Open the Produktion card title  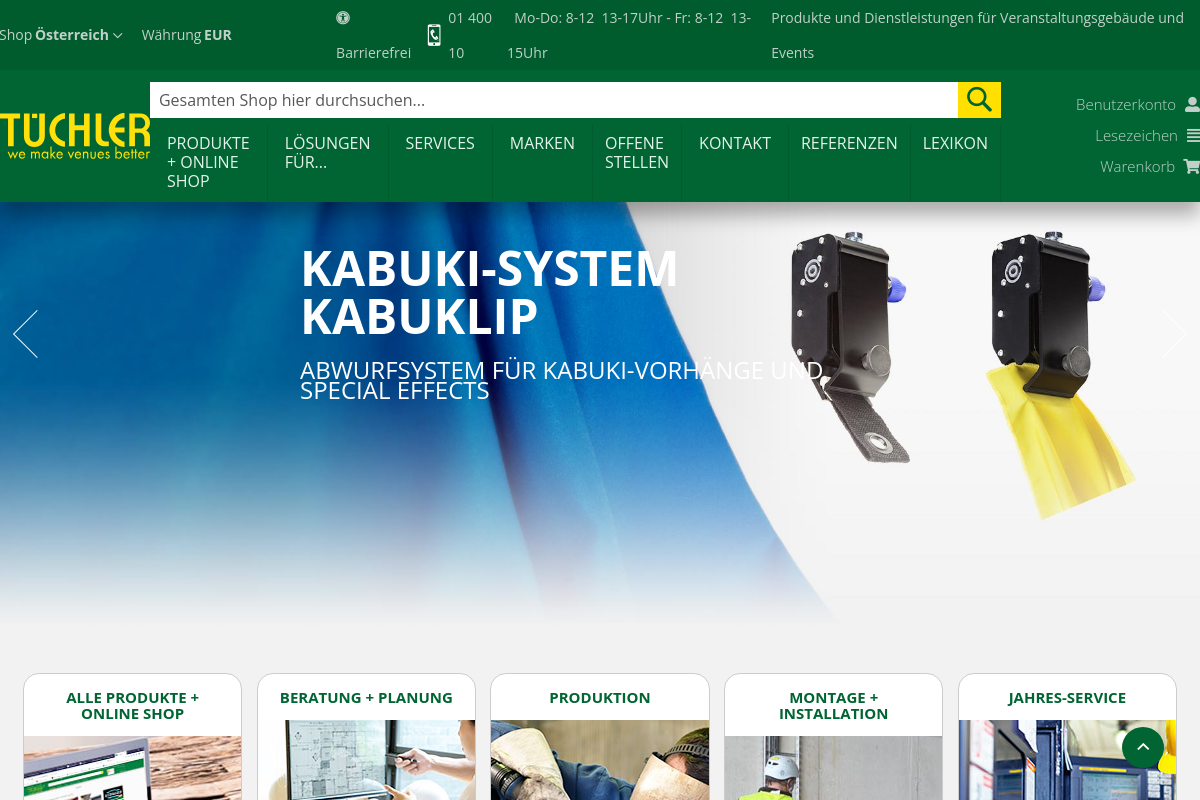point(600,698)
